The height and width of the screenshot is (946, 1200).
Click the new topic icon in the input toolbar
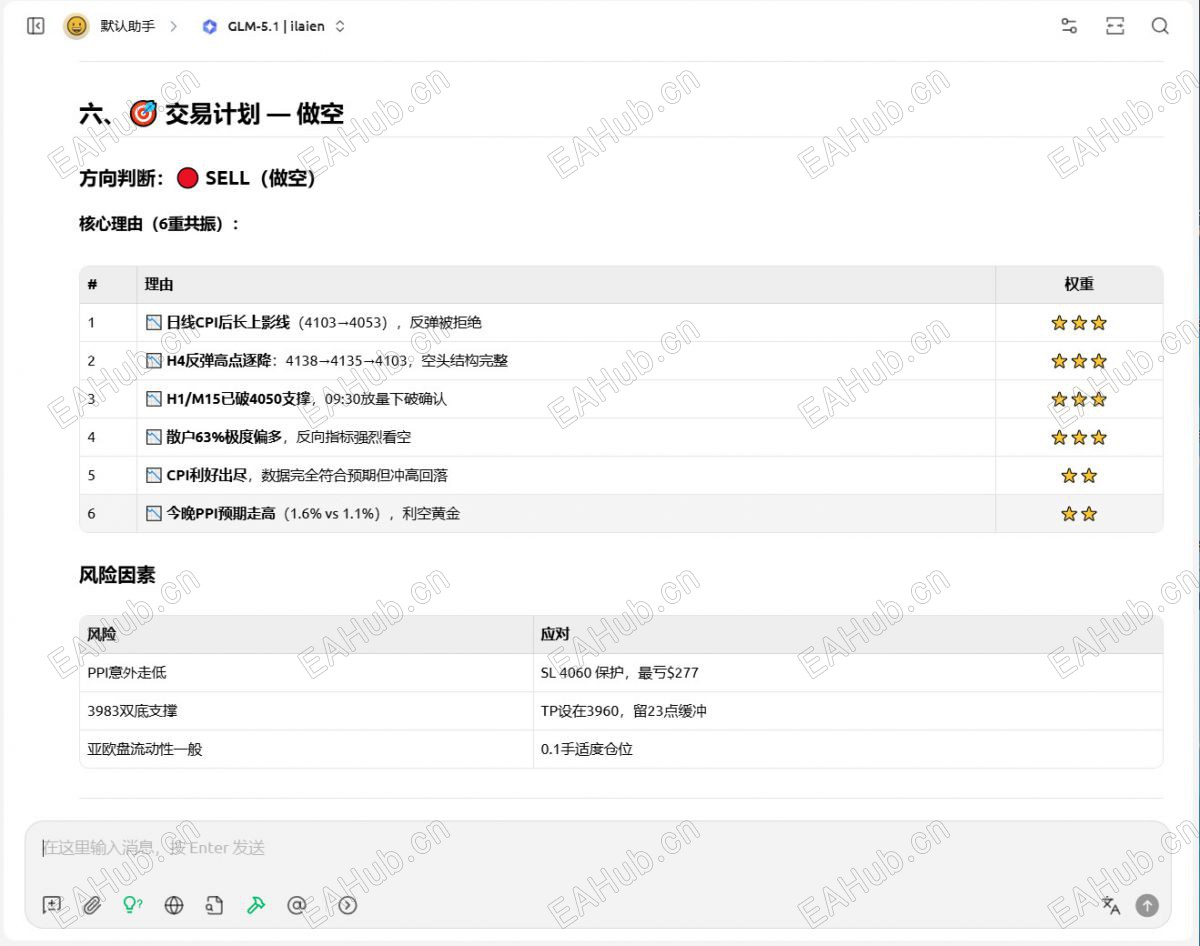coord(52,905)
